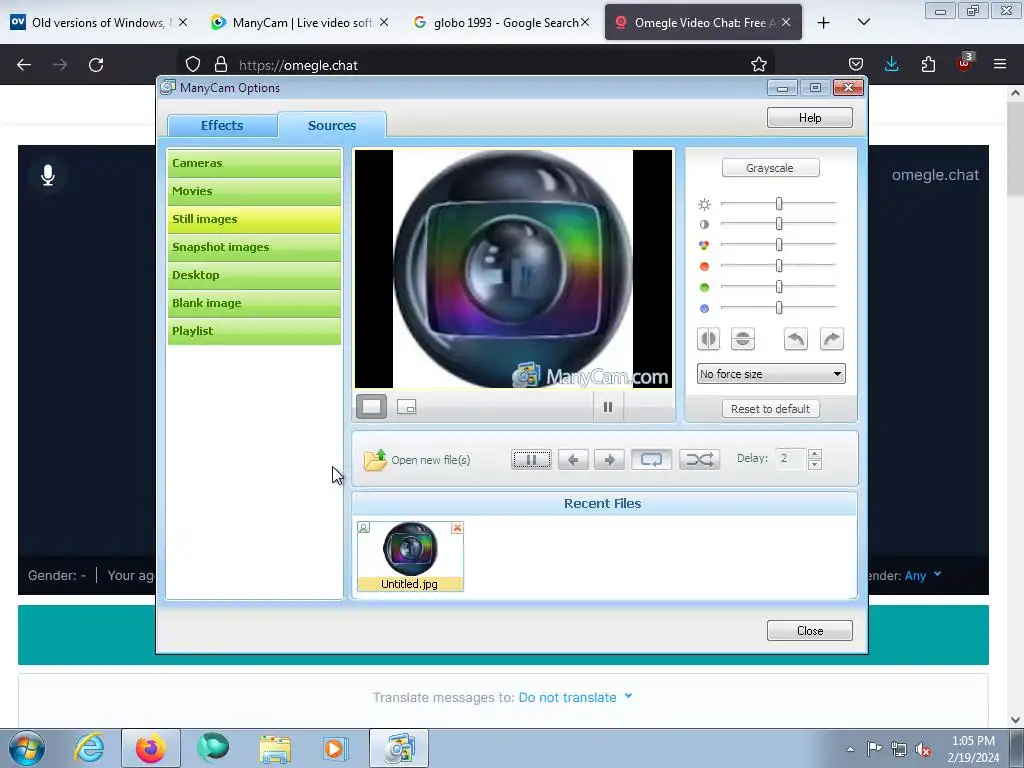Click the Grayscale button
Viewport: 1024px width, 768px height.
point(771,168)
